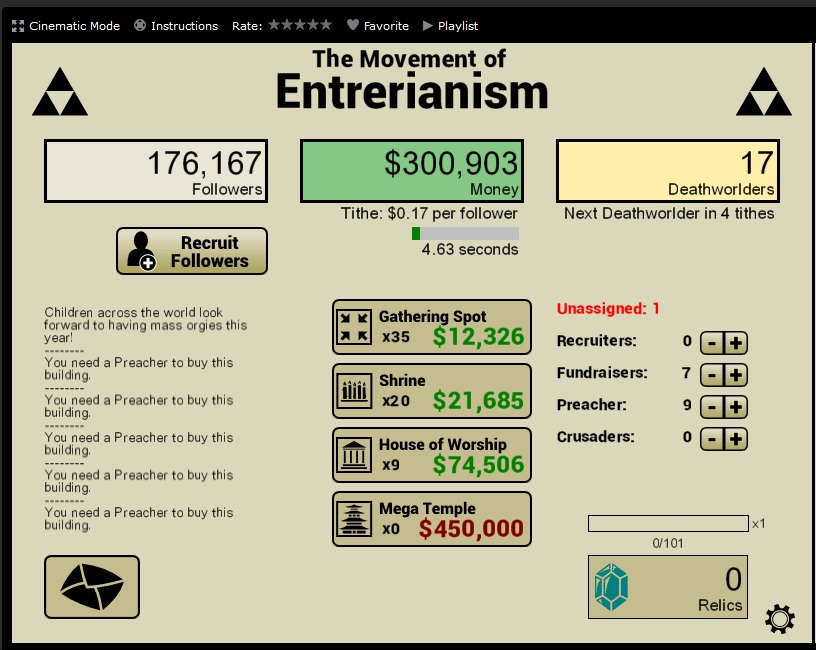Open the Instructions menu item

tap(176, 26)
